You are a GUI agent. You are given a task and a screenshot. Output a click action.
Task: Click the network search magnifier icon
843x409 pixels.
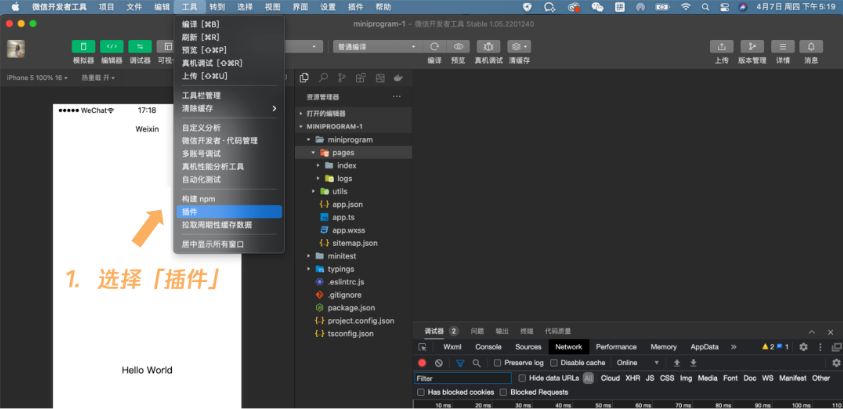tap(476, 363)
